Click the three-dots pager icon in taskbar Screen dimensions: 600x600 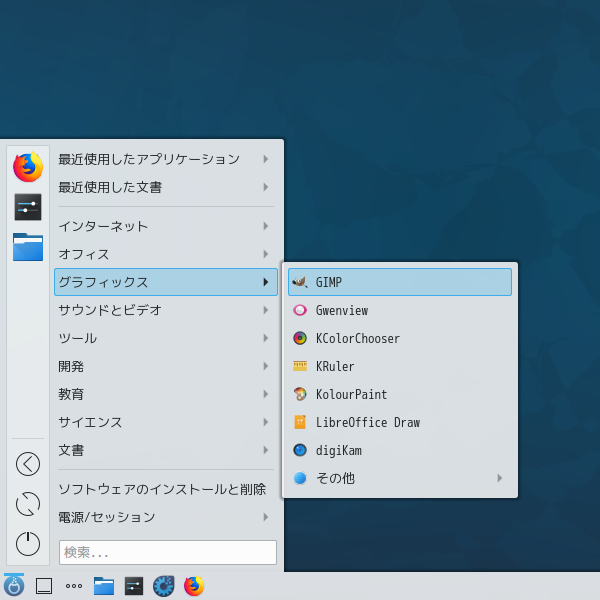[74, 586]
